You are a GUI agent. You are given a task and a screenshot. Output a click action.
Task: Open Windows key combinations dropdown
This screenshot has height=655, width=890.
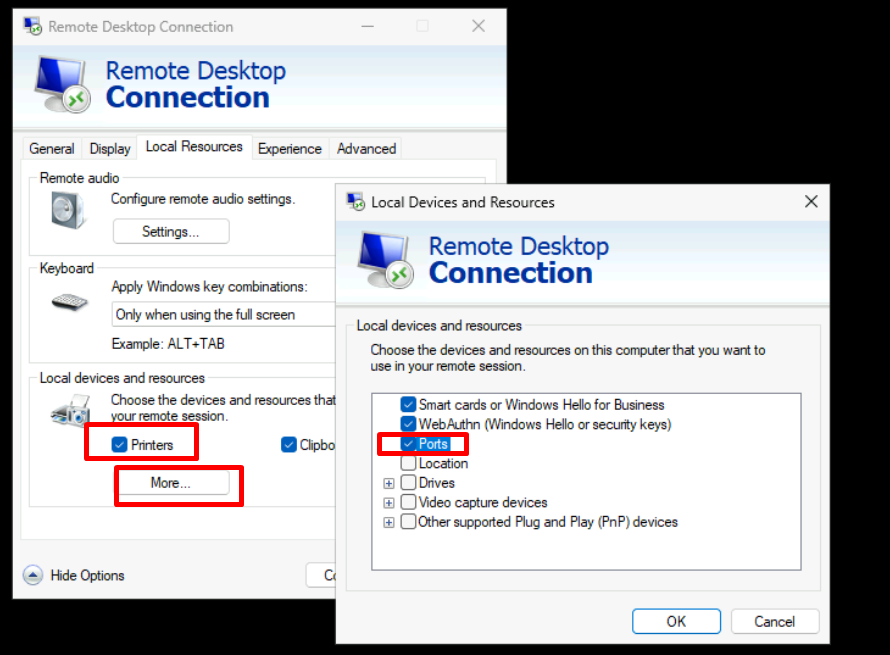(224, 314)
